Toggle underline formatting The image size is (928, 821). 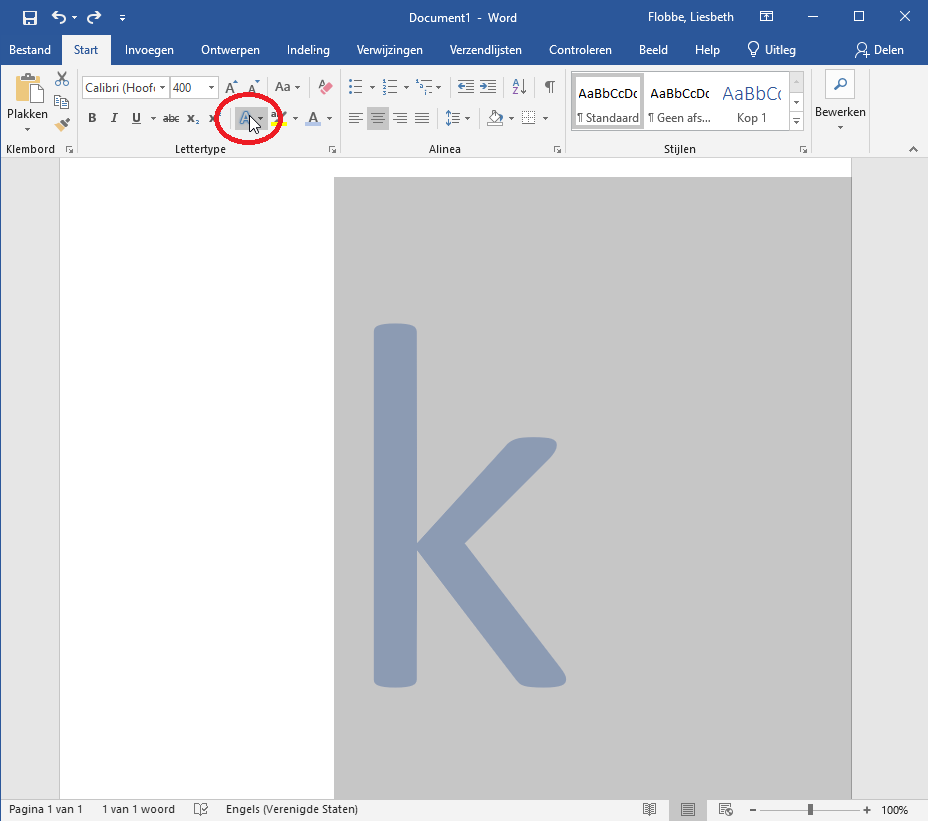[x=137, y=118]
